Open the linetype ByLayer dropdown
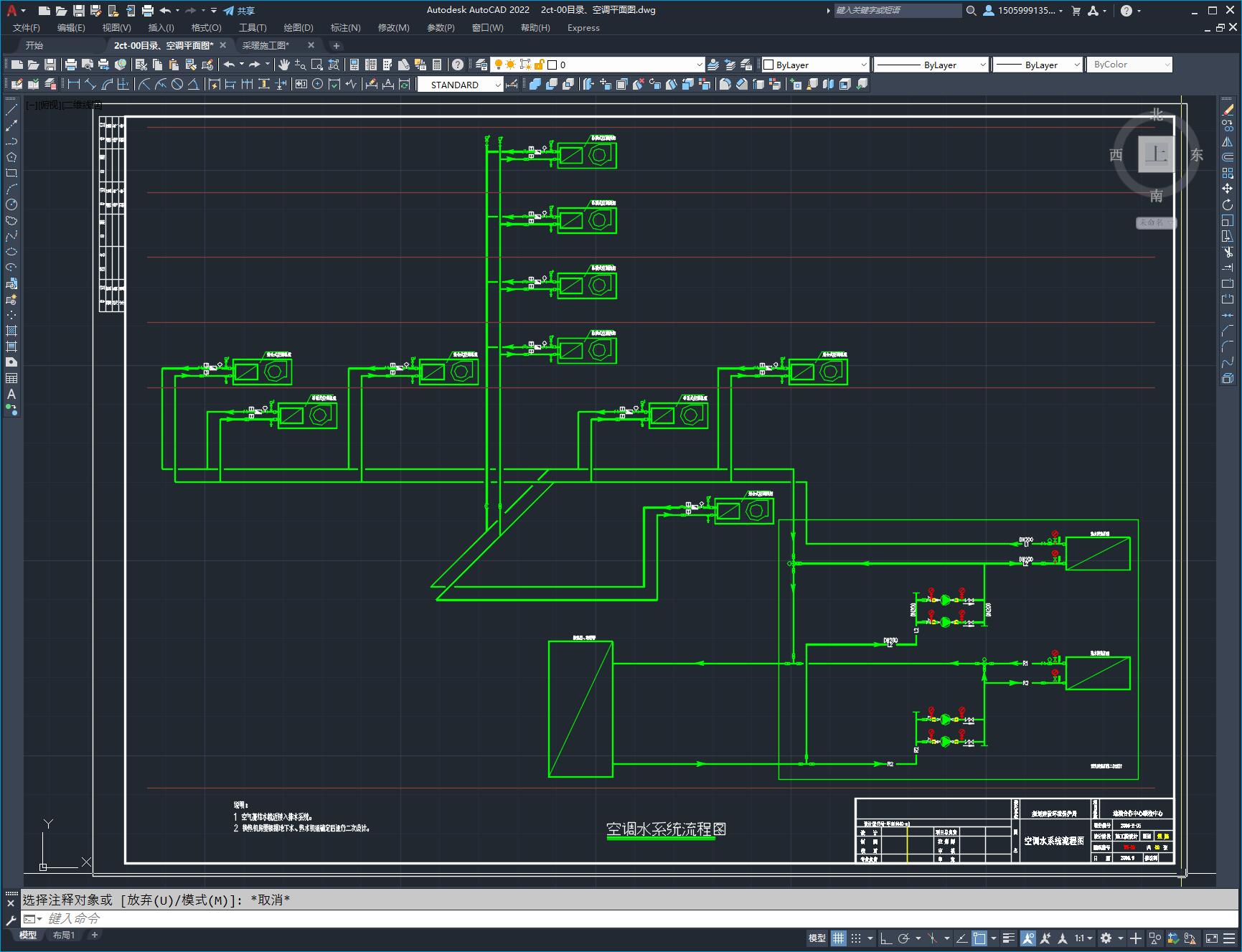This screenshot has height=952, width=1242. [931, 65]
